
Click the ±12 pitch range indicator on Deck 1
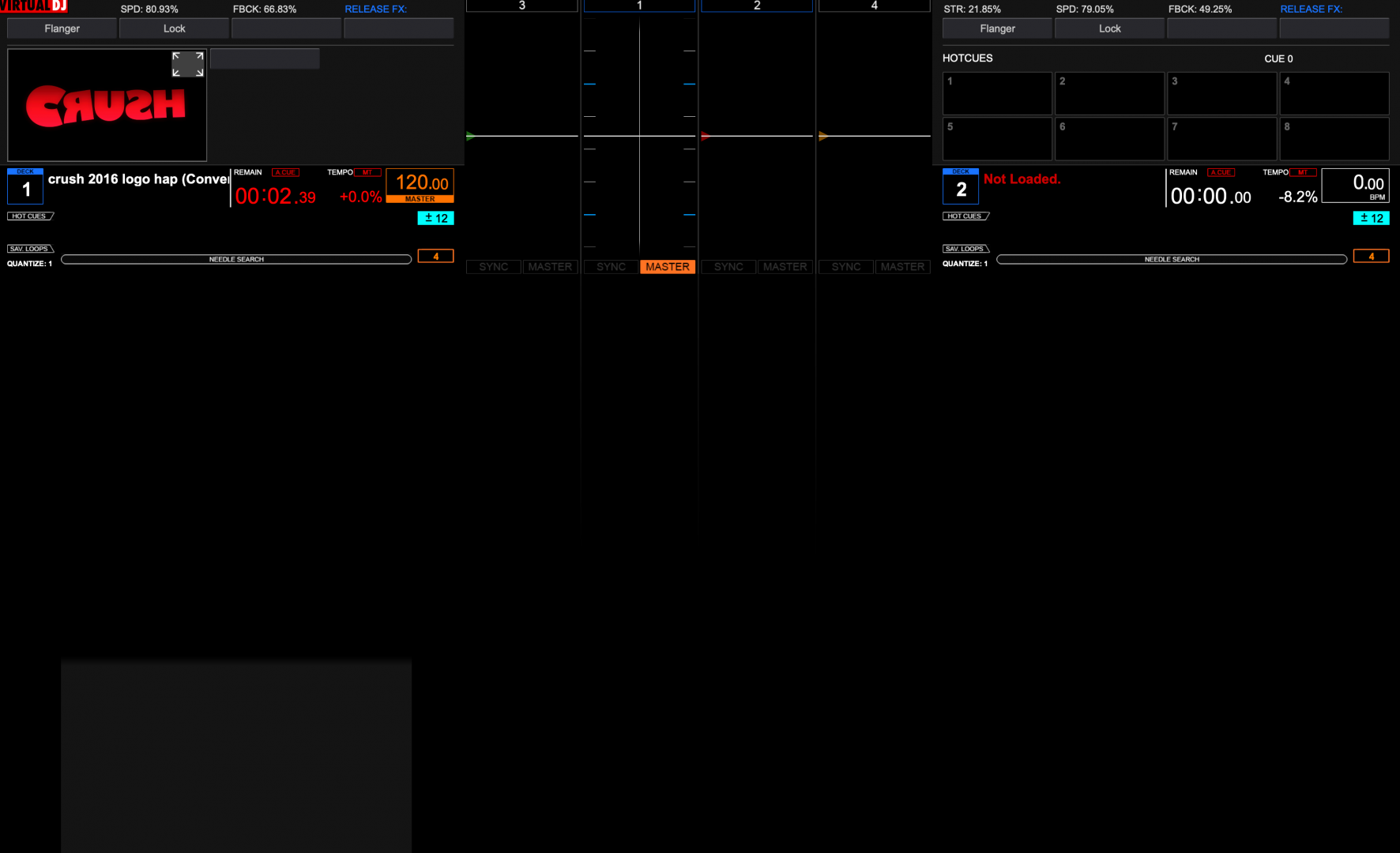tap(435, 218)
